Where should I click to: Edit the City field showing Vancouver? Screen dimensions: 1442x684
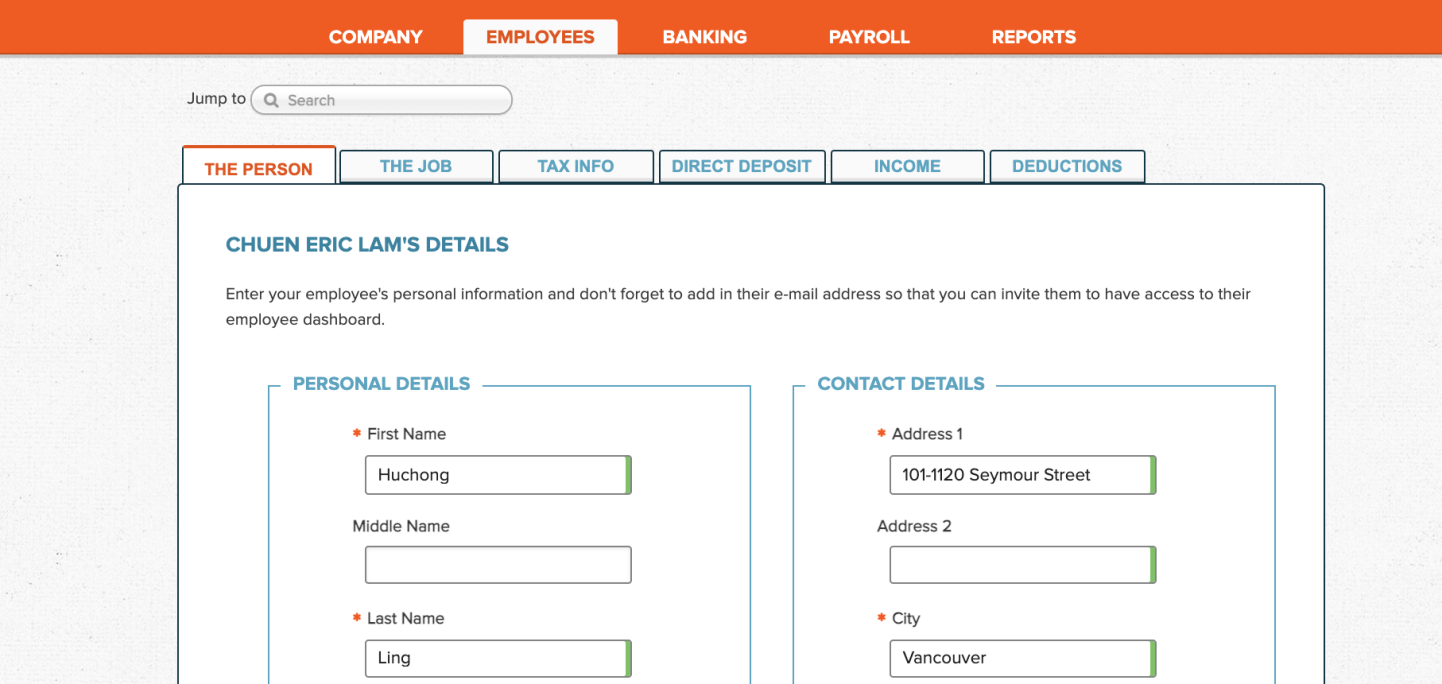(x=1020, y=658)
